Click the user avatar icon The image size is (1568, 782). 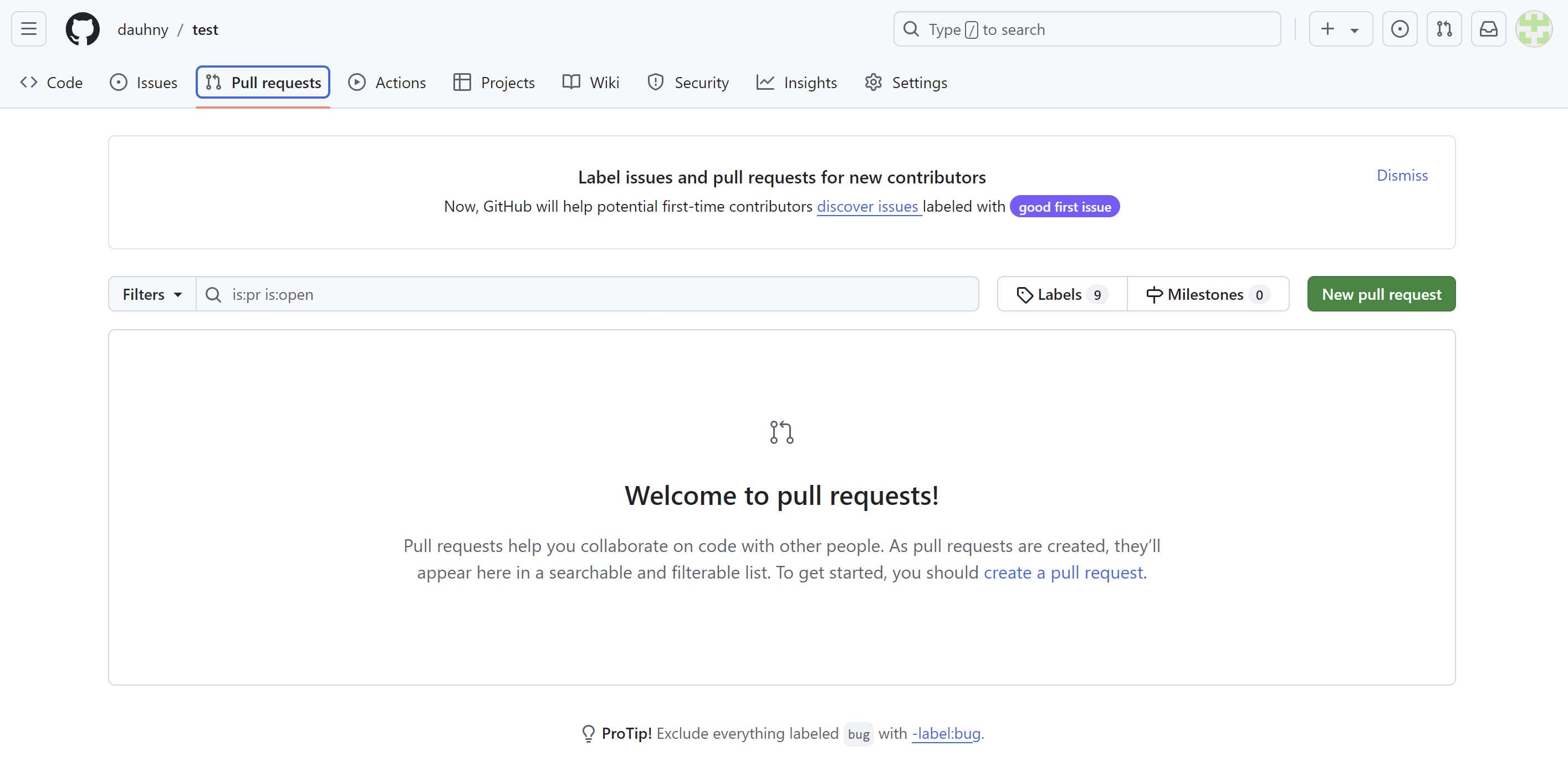point(1534,29)
